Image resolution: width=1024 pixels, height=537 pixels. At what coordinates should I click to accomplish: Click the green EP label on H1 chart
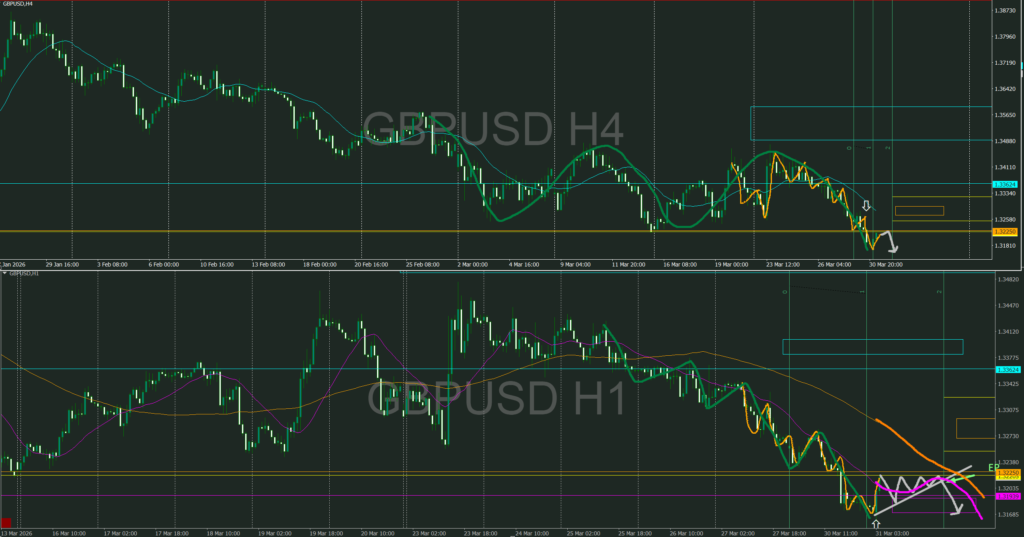993,467
